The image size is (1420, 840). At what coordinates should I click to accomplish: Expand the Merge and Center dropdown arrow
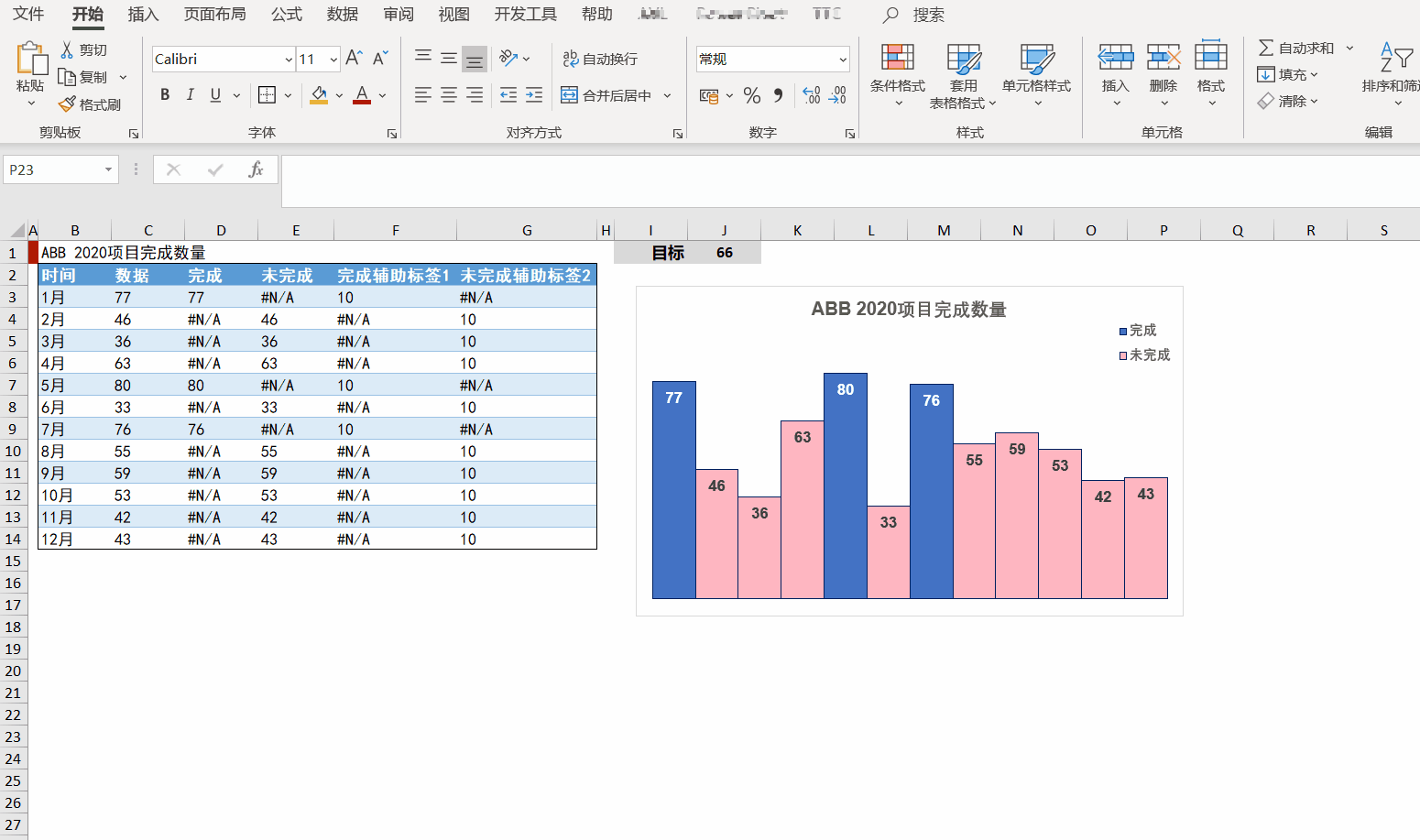click(x=667, y=95)
